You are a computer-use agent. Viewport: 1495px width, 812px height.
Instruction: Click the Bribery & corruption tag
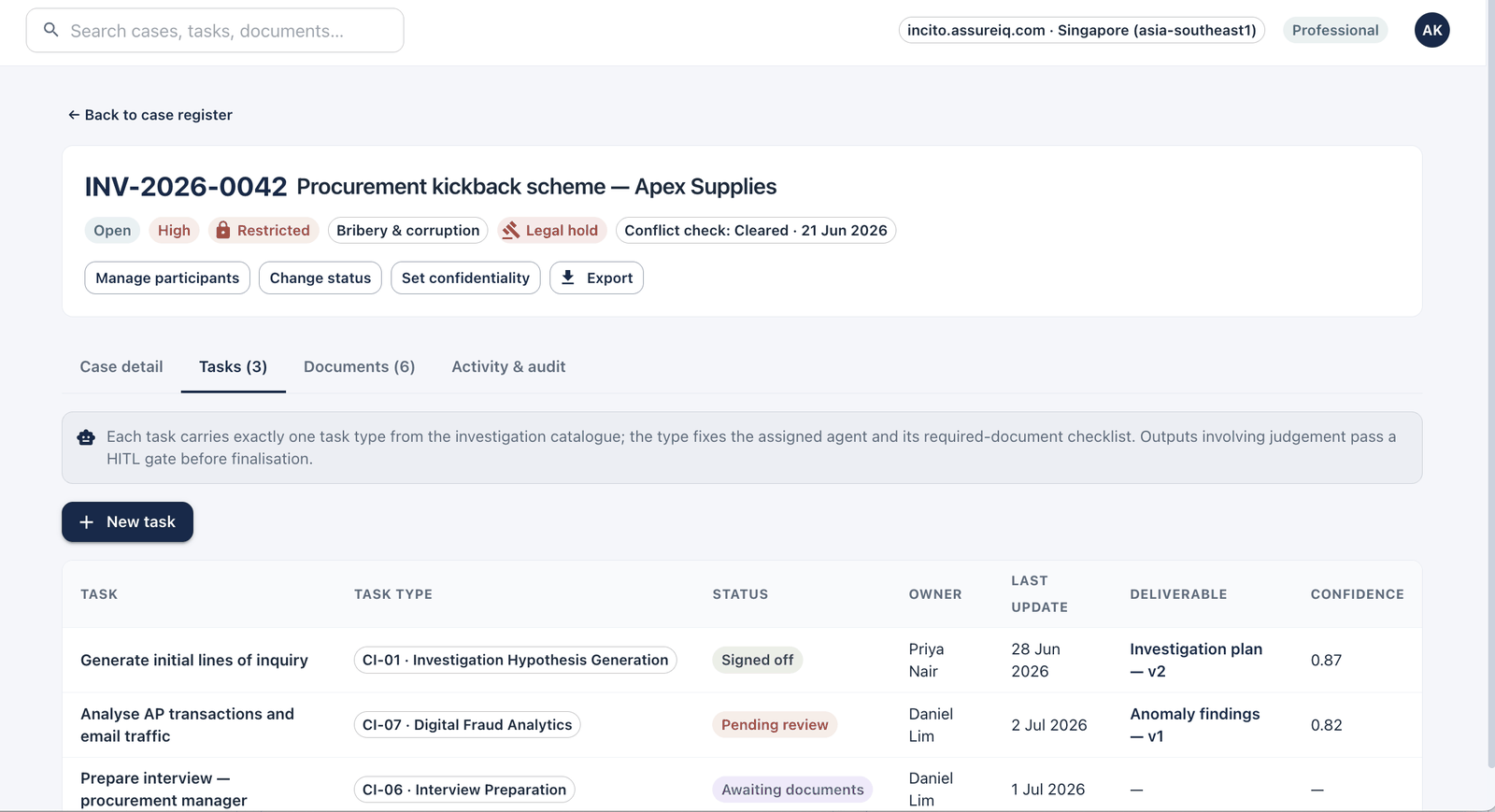(407, 230)
